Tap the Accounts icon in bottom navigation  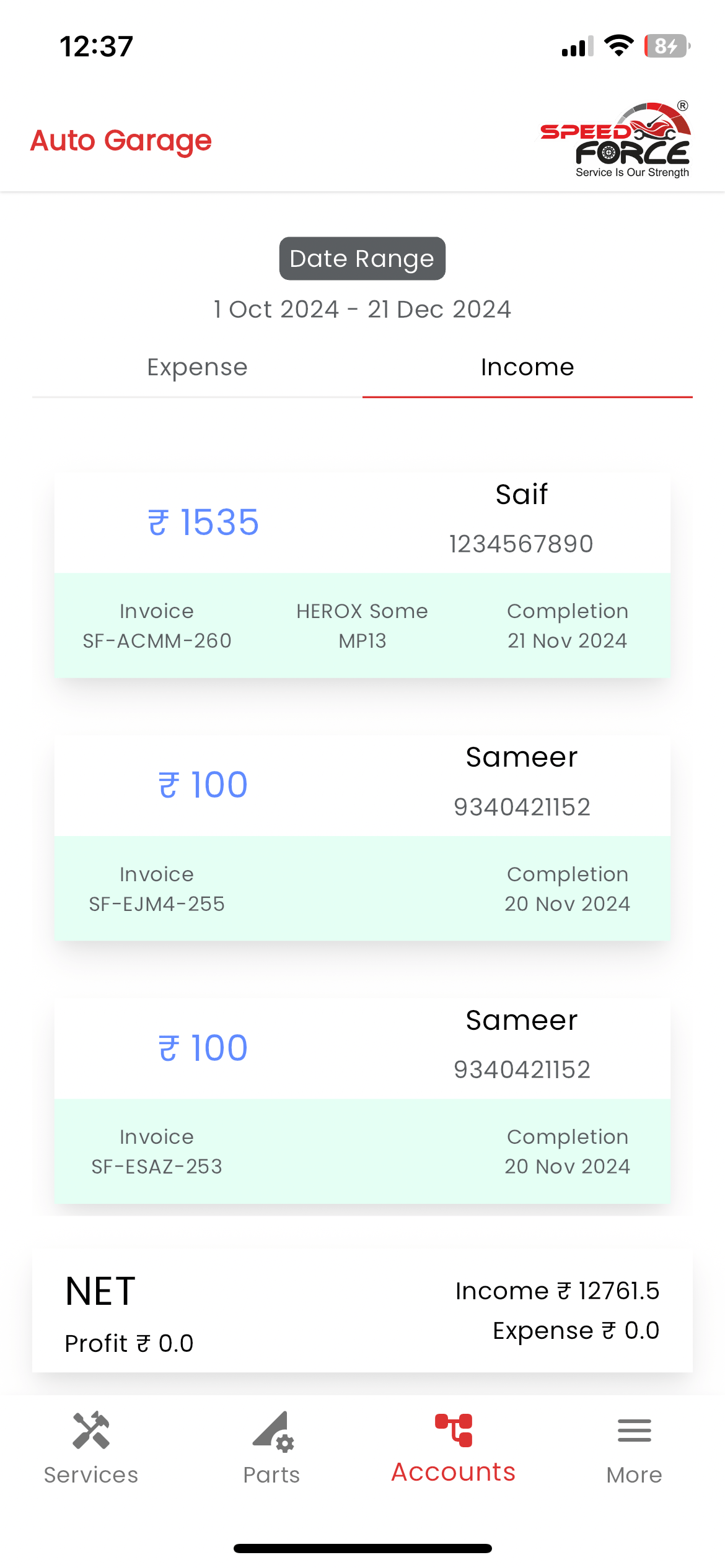[454, 1431]
